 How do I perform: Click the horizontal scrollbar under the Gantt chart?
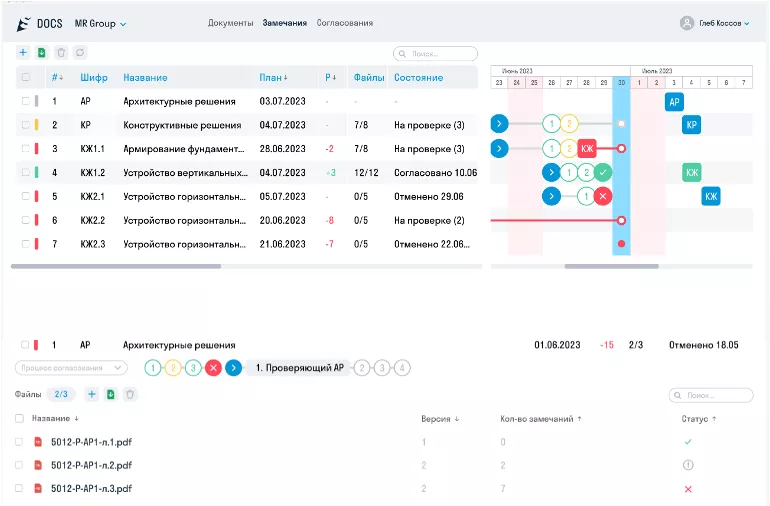[611, 267]
